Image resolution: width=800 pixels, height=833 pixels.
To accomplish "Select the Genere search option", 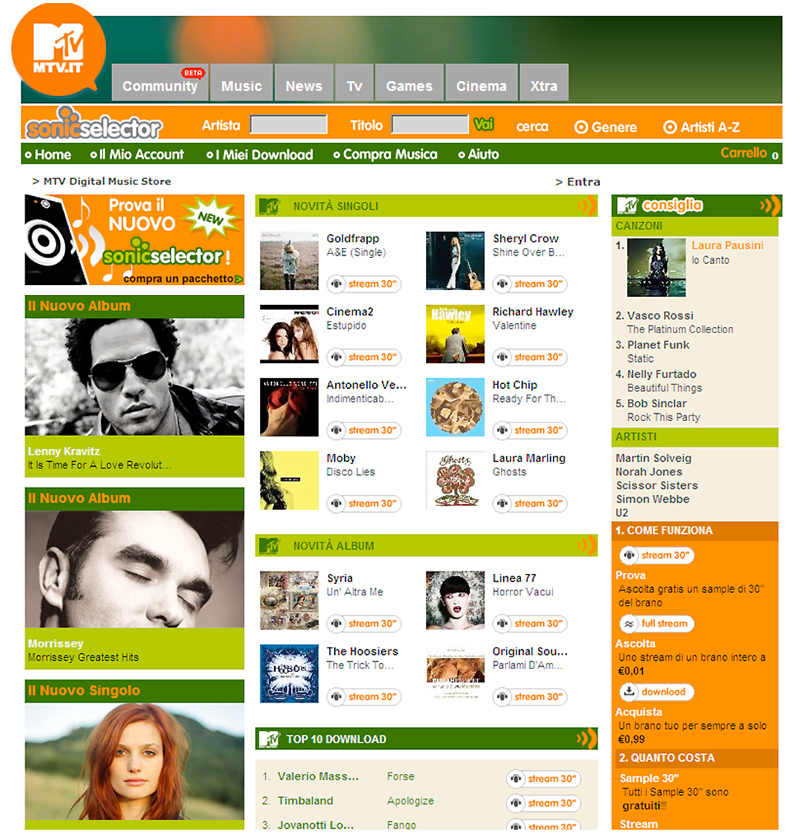I will (x=606, y=128).
